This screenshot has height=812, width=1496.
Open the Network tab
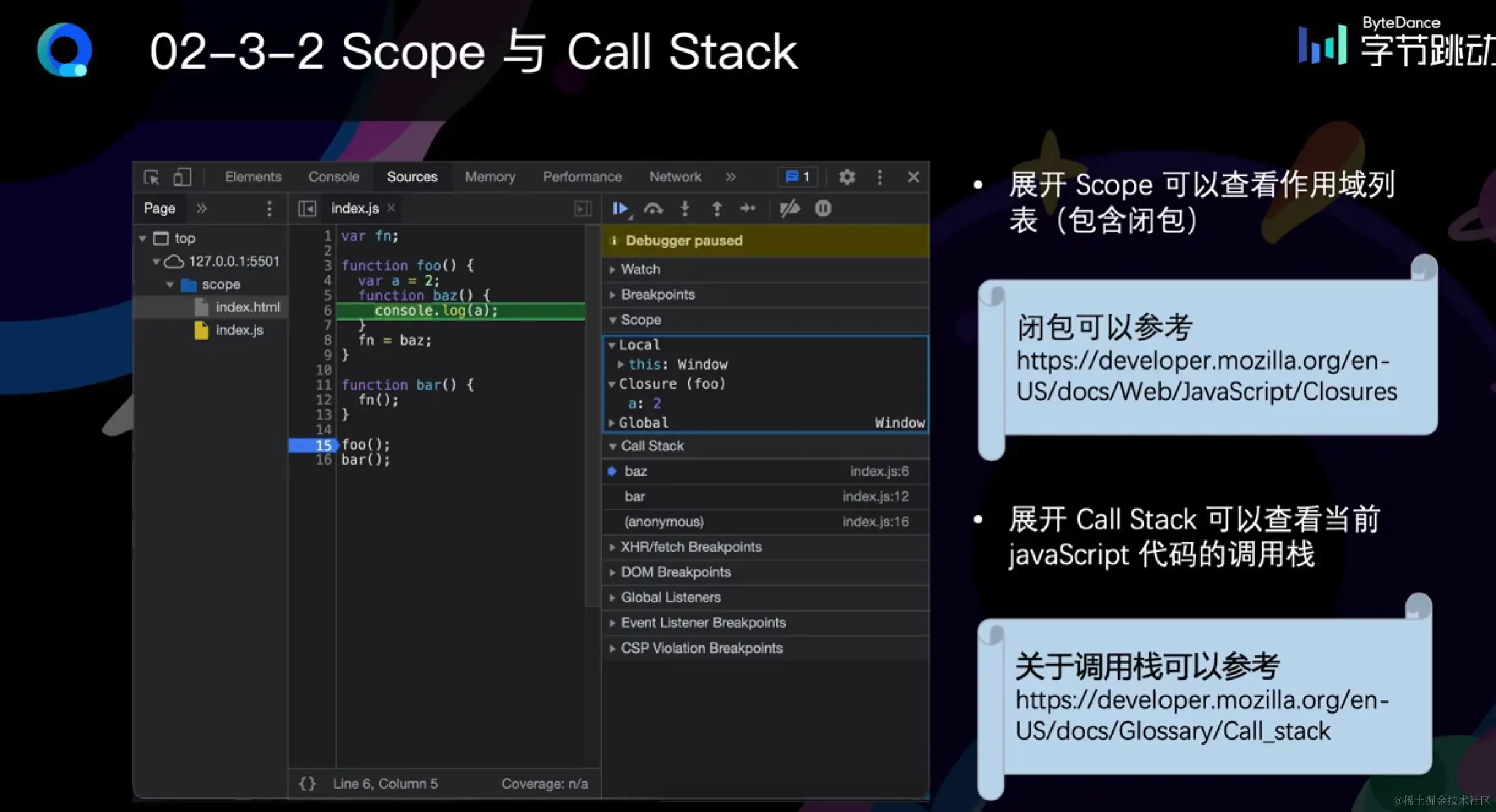coord(675,177)
